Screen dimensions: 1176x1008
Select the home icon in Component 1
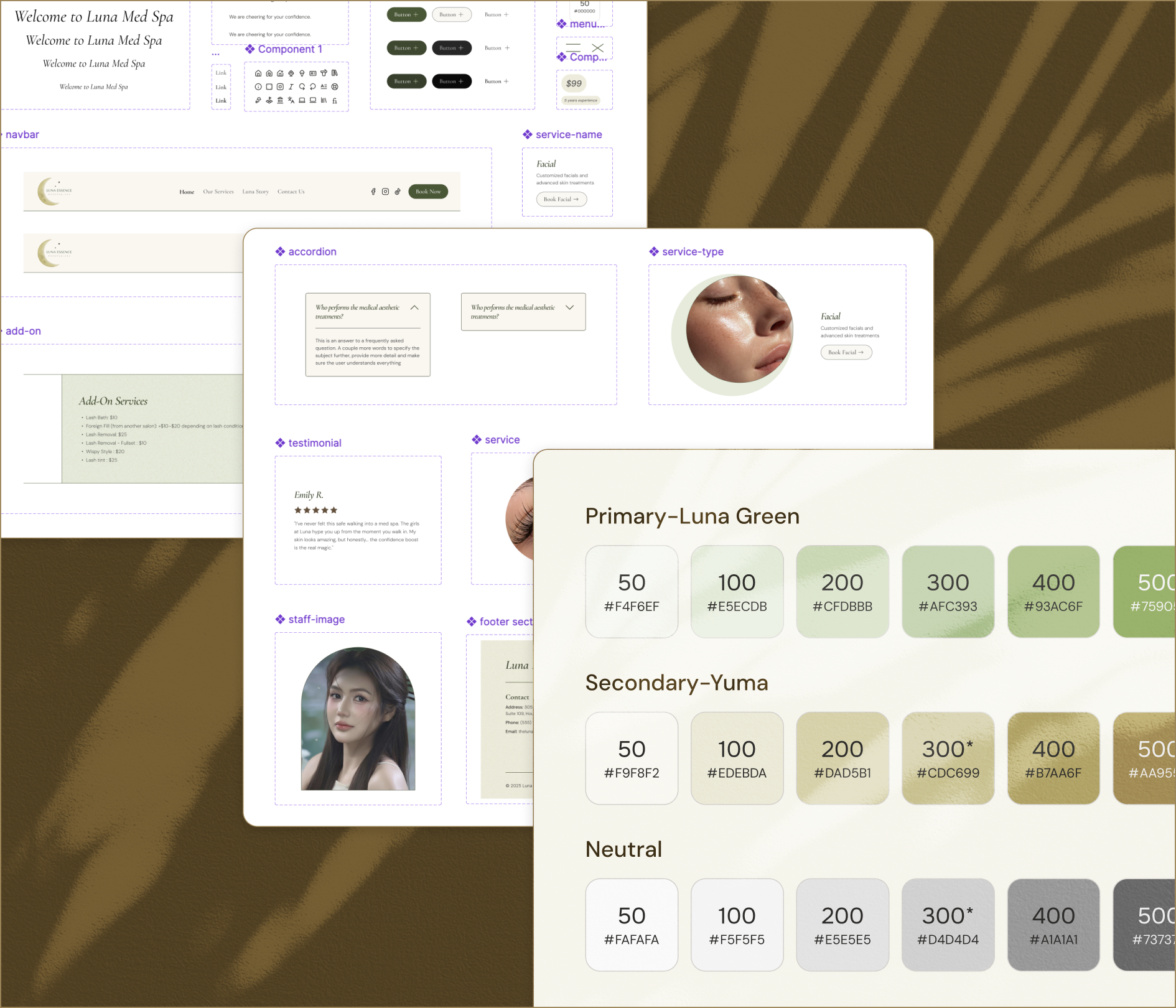point(258,73)
